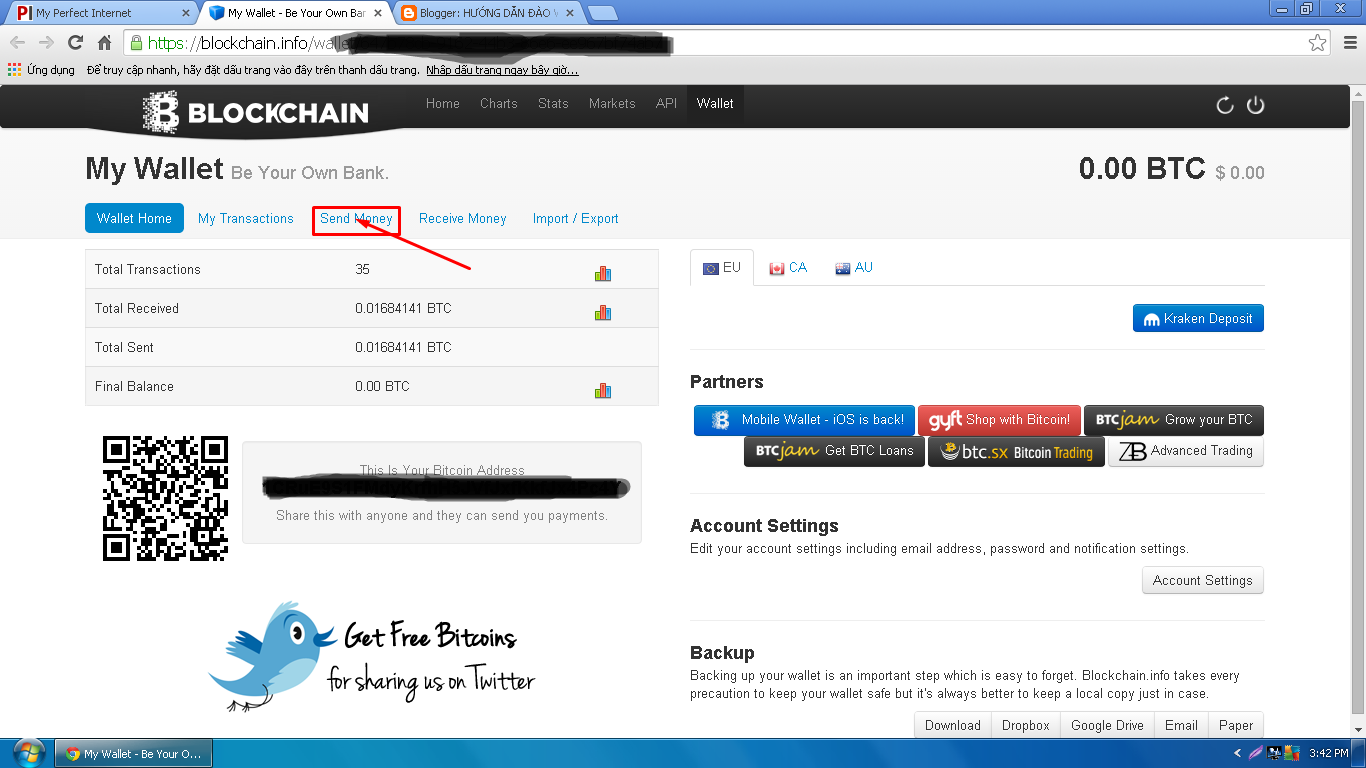This screenshot has height=768, width=1366.
Task: Click Mobile Wallet - iOS is back! button
Action: 804,420
